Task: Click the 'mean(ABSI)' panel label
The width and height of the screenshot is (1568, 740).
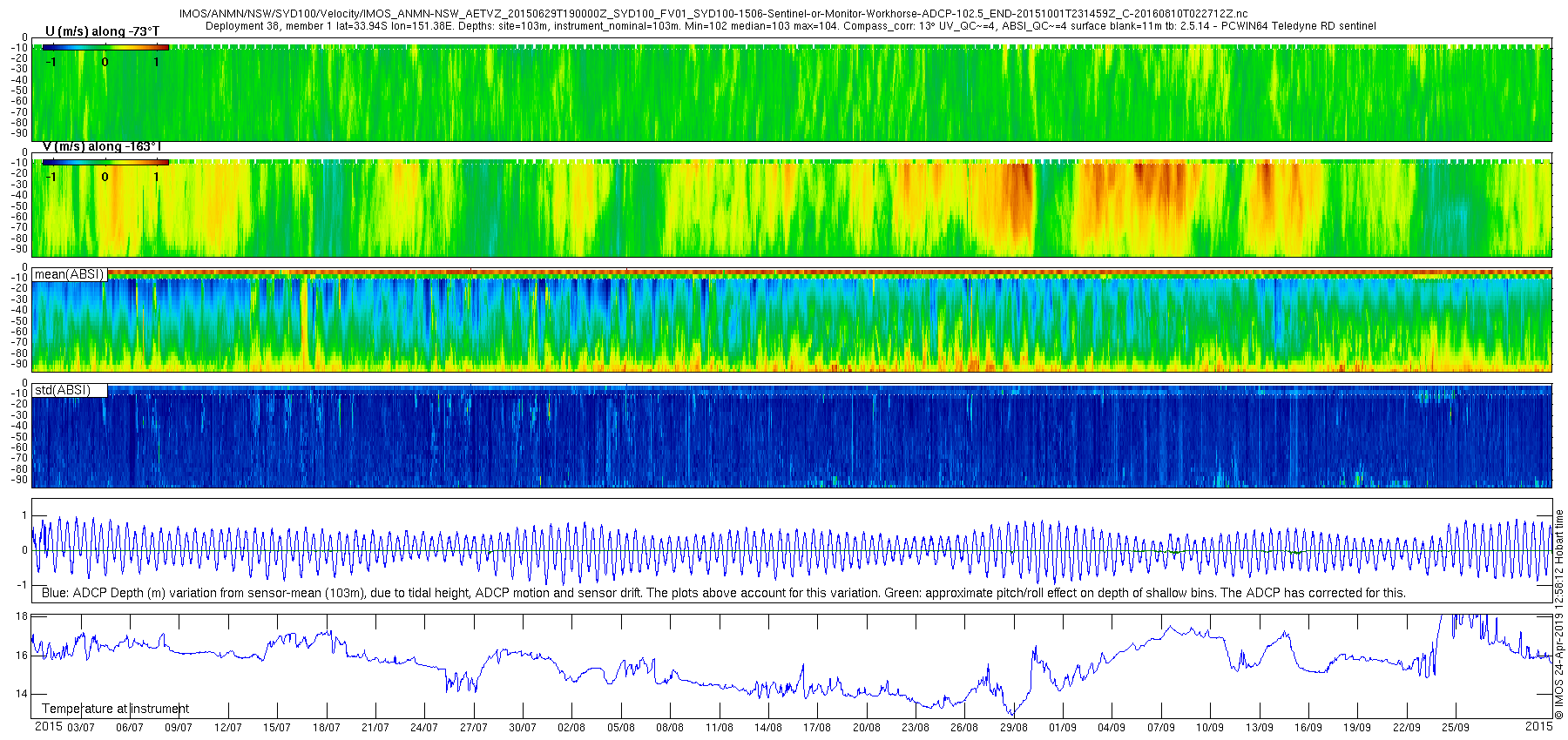Action: click(69, 274)
